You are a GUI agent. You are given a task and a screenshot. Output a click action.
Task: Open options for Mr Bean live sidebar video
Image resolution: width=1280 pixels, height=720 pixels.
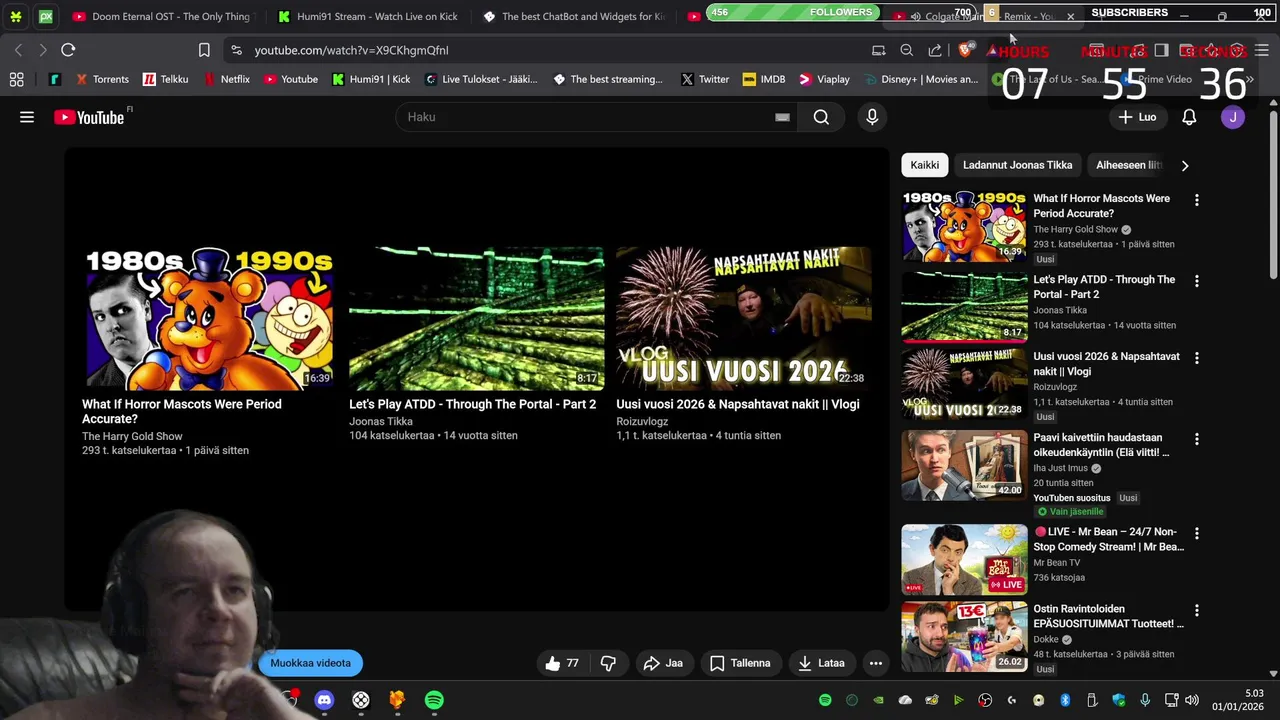[1196, 533]
